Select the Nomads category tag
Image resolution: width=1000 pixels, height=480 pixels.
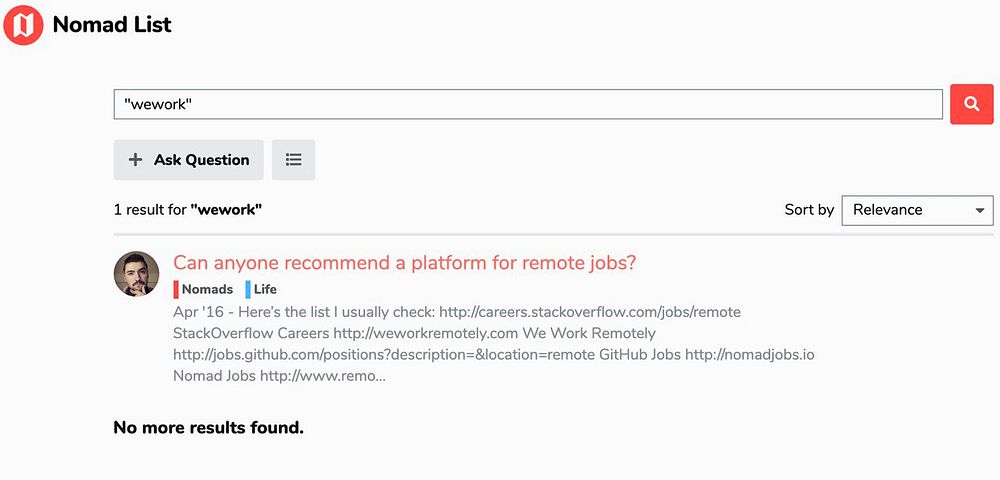tap(207, 289)
